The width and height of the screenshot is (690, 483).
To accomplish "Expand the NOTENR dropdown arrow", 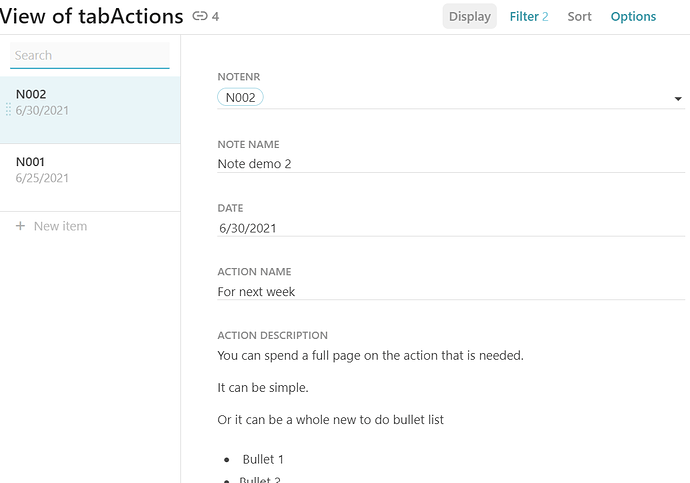I will (x=678, y=99).
